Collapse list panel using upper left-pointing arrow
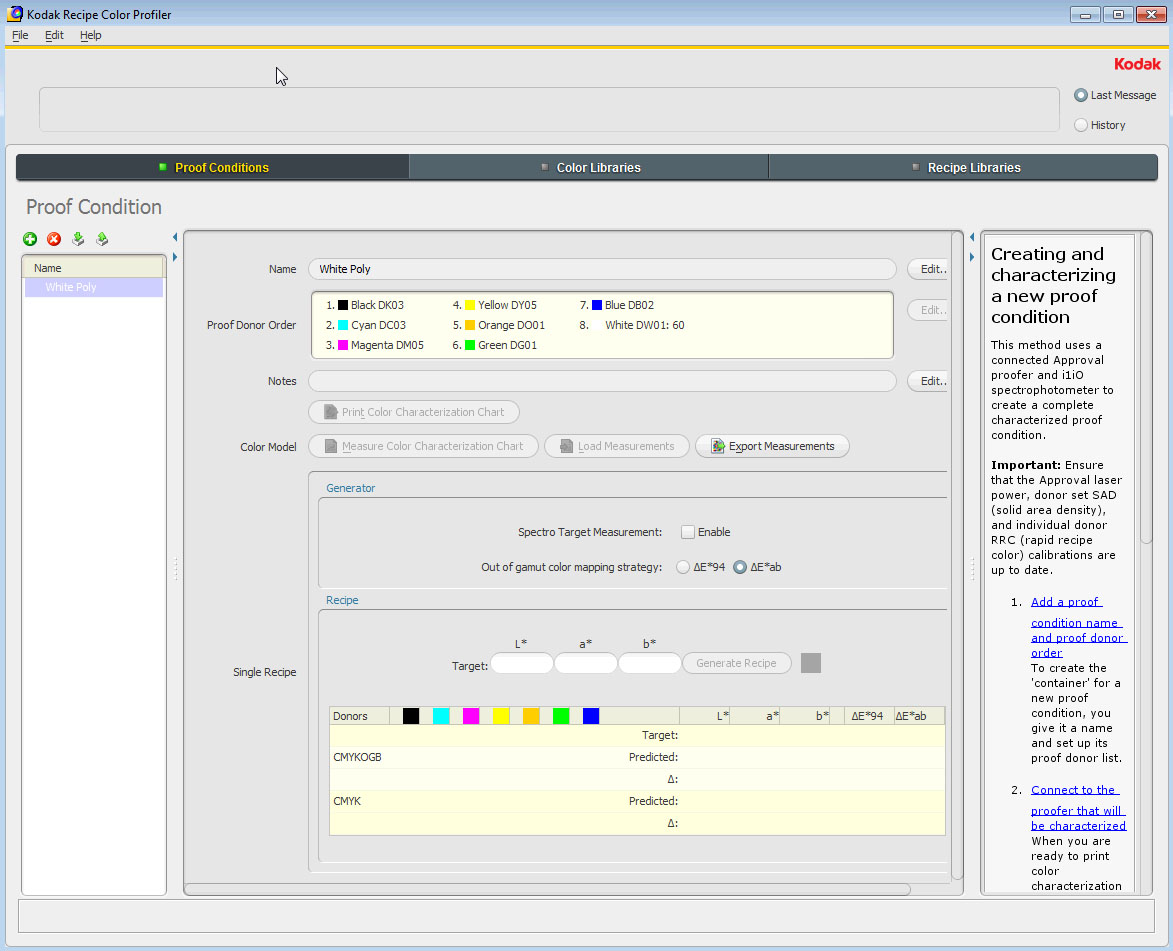The width and height of the screenshot is (1173, 951). [x=175, y=237]
